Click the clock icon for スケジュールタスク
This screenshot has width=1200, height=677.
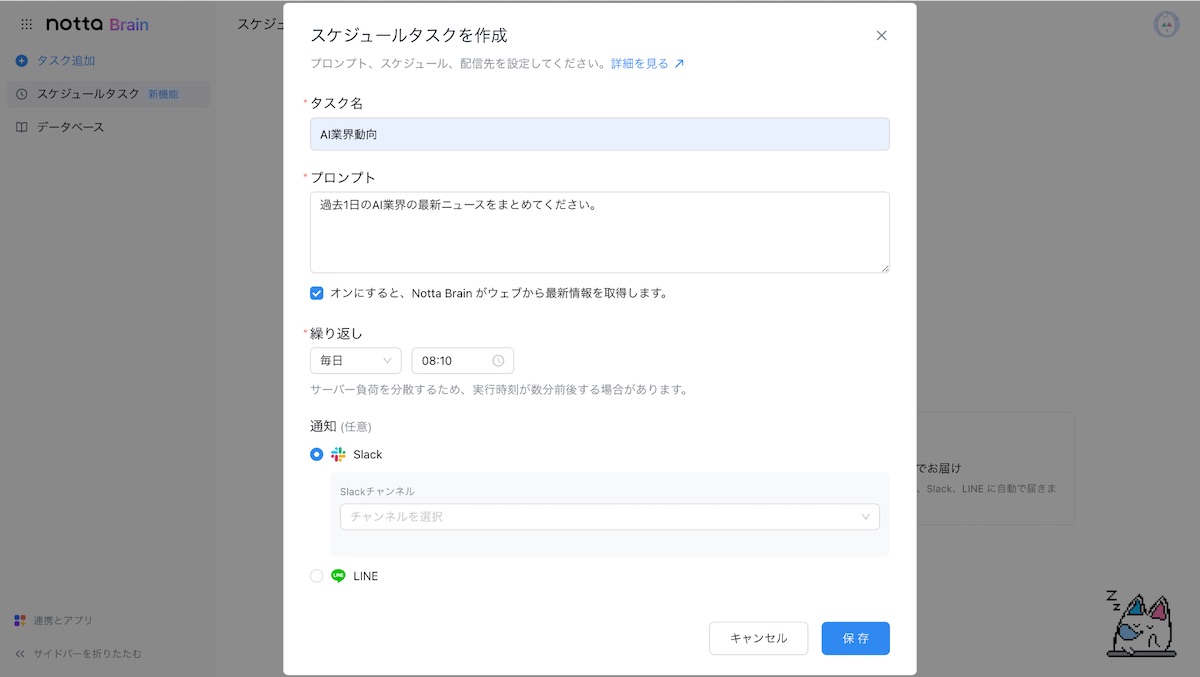pos(22,94)
